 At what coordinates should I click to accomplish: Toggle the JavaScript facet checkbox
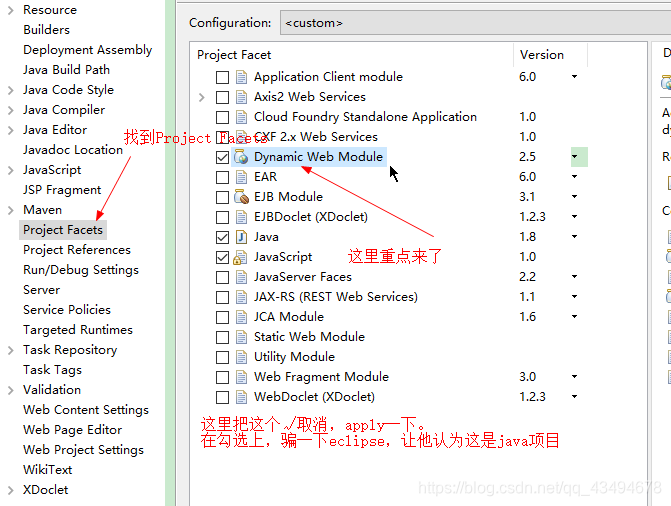222,257
